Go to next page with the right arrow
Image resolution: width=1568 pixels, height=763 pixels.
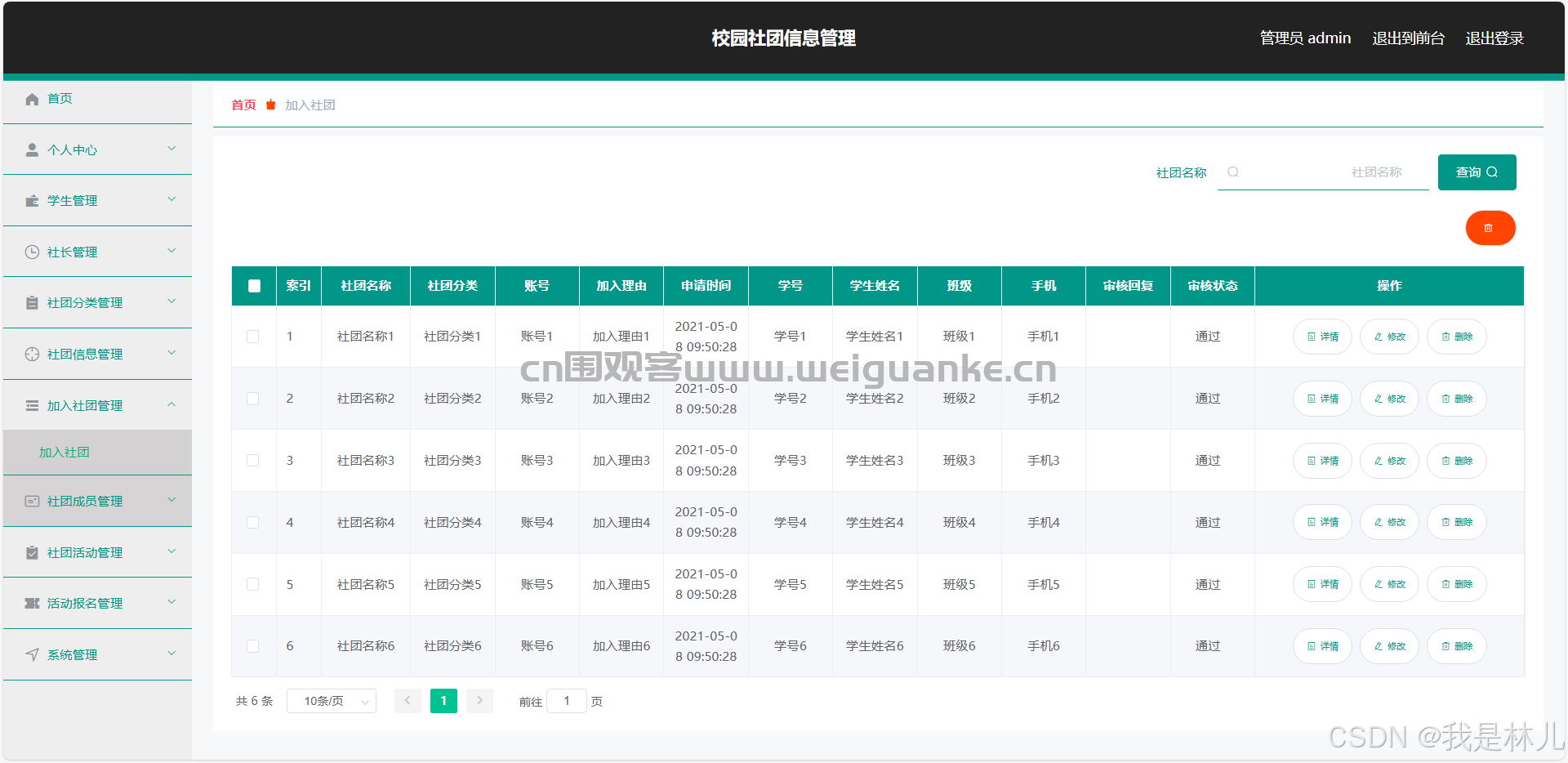(x=479, y=700)
